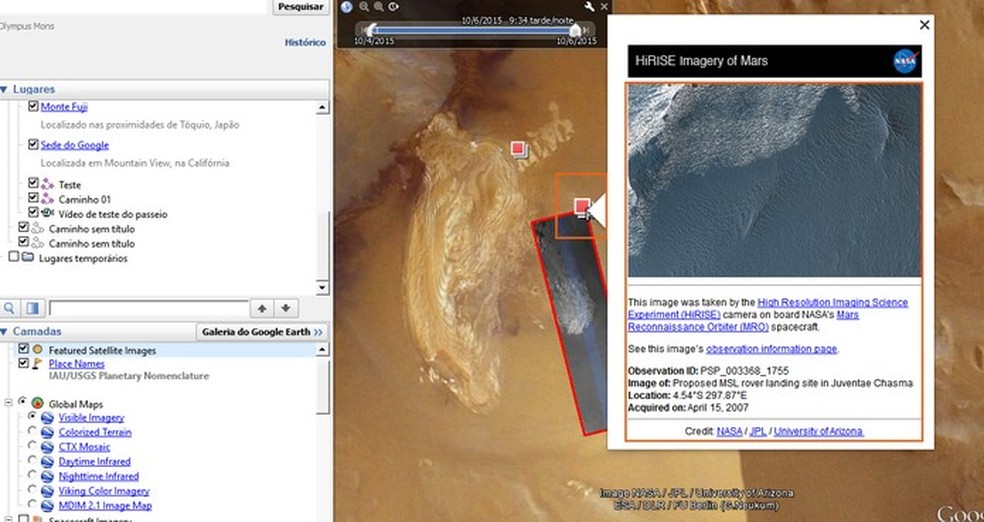984x522 pixels.
Task: Toggle the Teste checkbox
Action: (x=33, y=183)
